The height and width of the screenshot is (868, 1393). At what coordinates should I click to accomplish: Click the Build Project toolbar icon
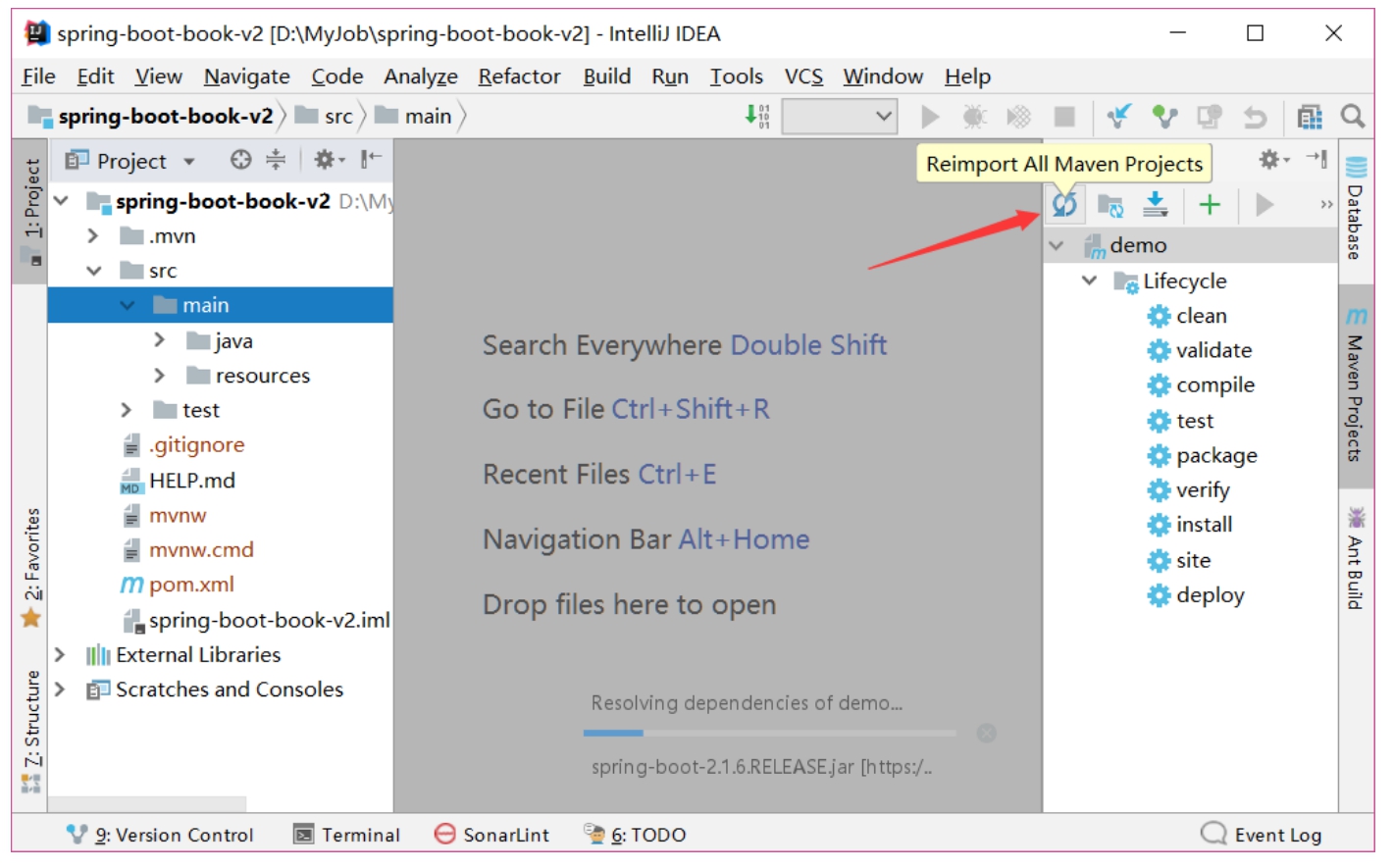tap(757, 117)
